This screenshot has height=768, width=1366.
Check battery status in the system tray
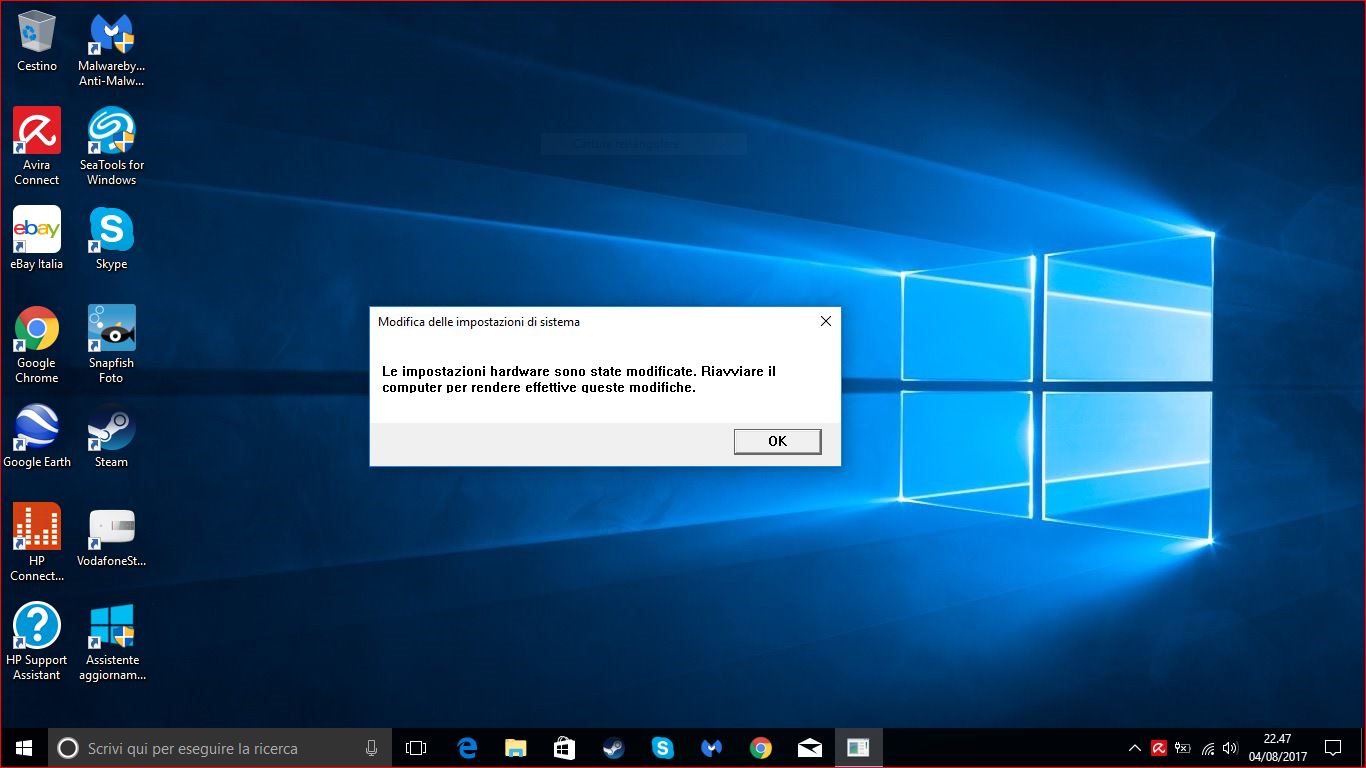pyautogui.click(x=1183, y=748)
